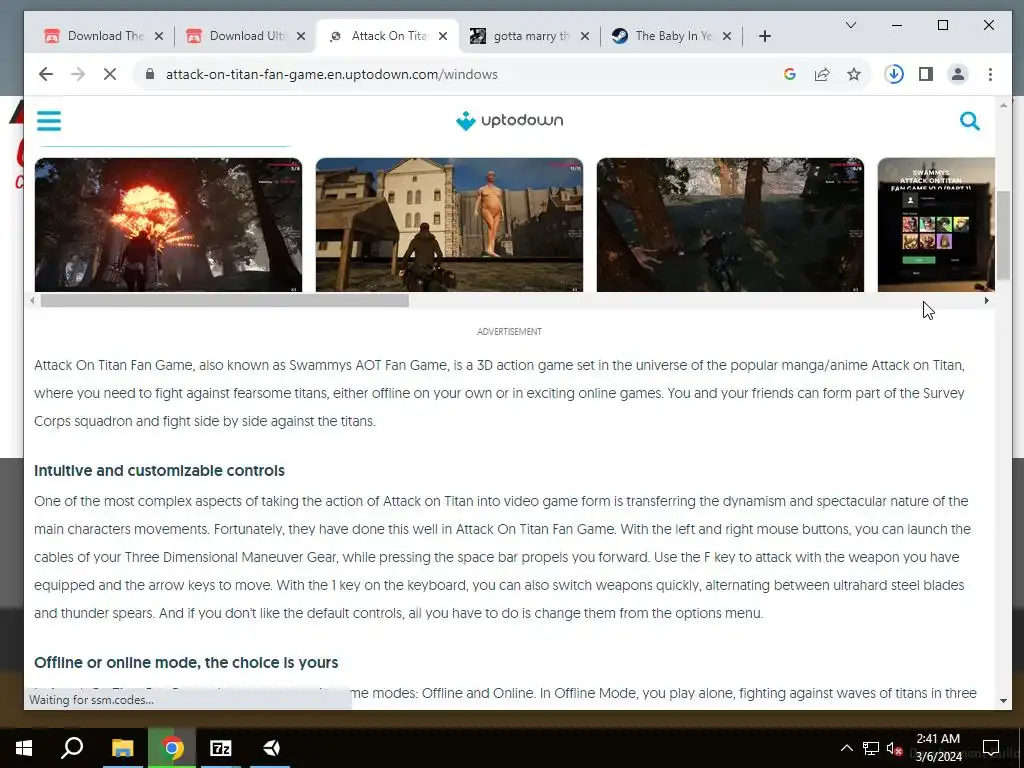The height and width of the screenshot is (768, 1024).
Task: Go back with the browser back arrow
Action: pyautogui.click(x=46, y=74)
